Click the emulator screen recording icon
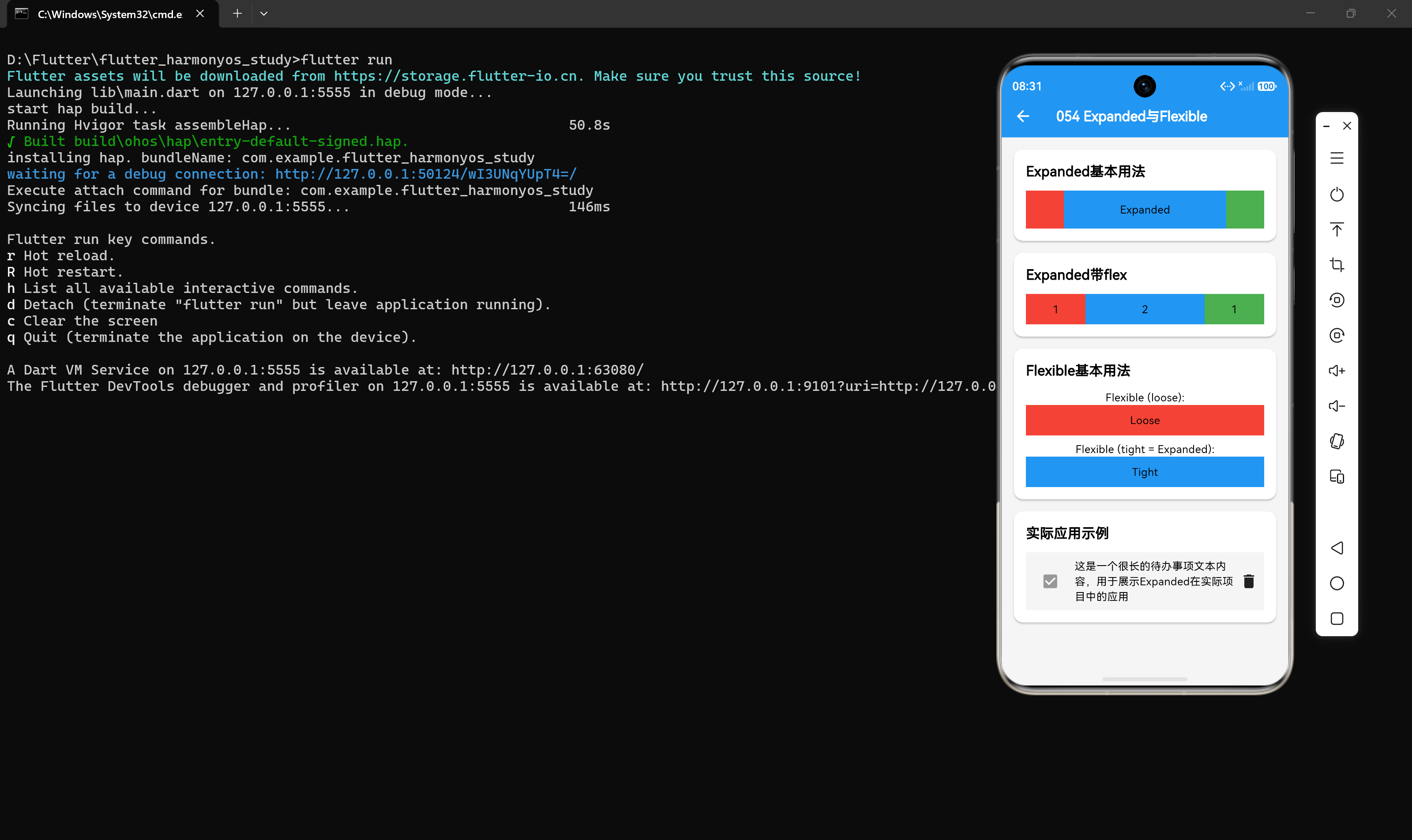Screen dimensions: 1412x840 point(1337,300)
